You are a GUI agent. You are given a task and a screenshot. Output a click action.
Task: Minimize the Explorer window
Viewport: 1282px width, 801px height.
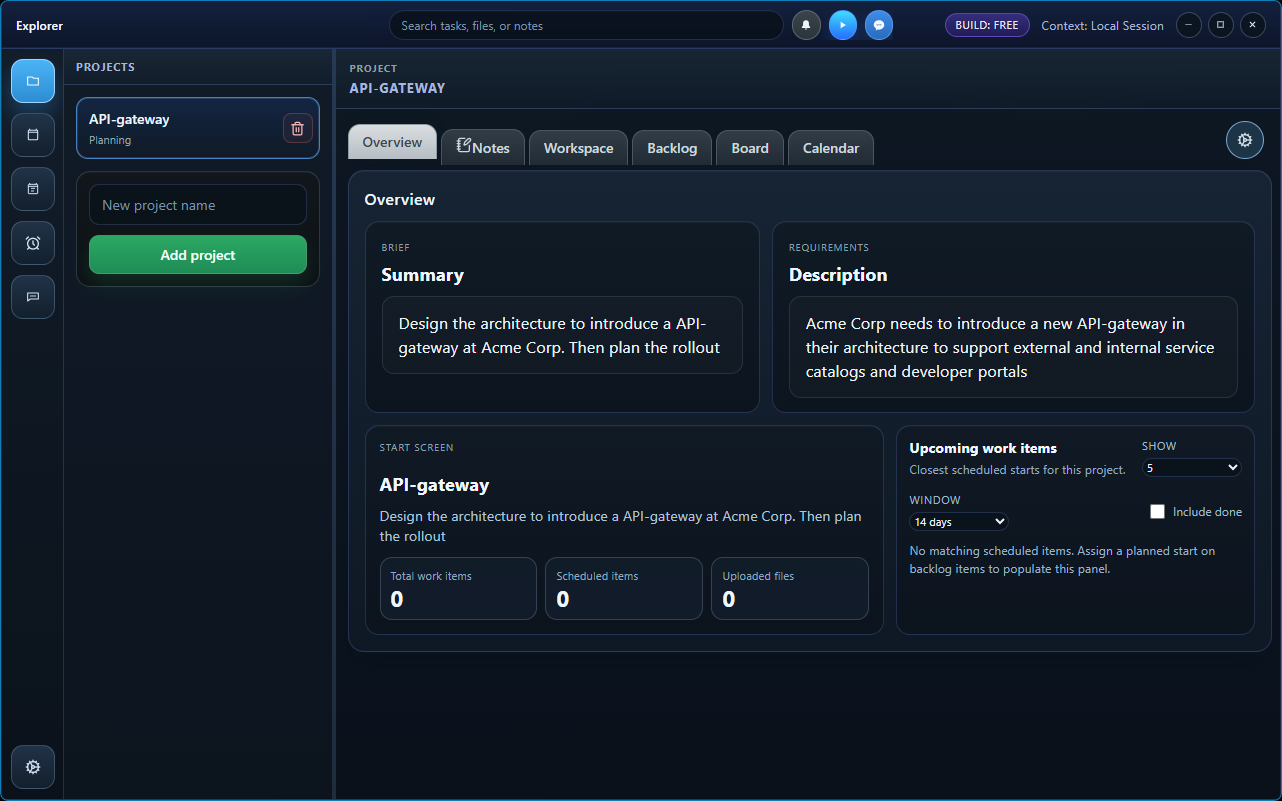coord(1188,25)
